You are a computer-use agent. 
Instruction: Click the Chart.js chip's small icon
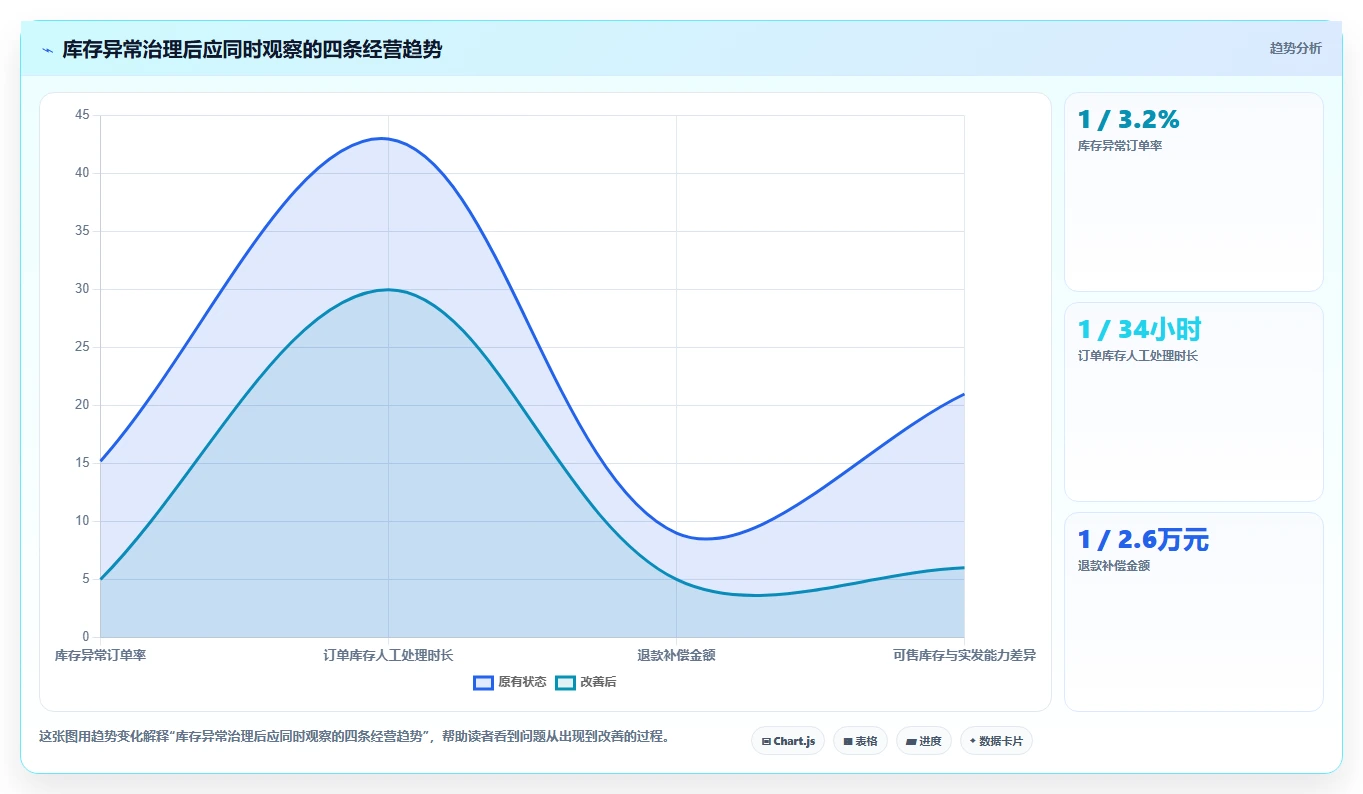[766, 742]
